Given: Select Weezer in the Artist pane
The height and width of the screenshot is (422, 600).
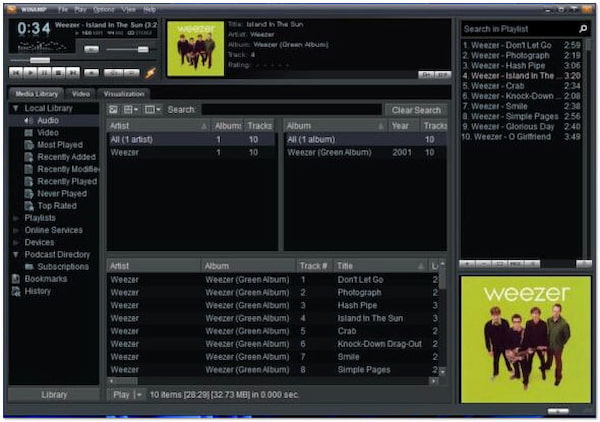Looking at the screenshot, I should point(191,153).
